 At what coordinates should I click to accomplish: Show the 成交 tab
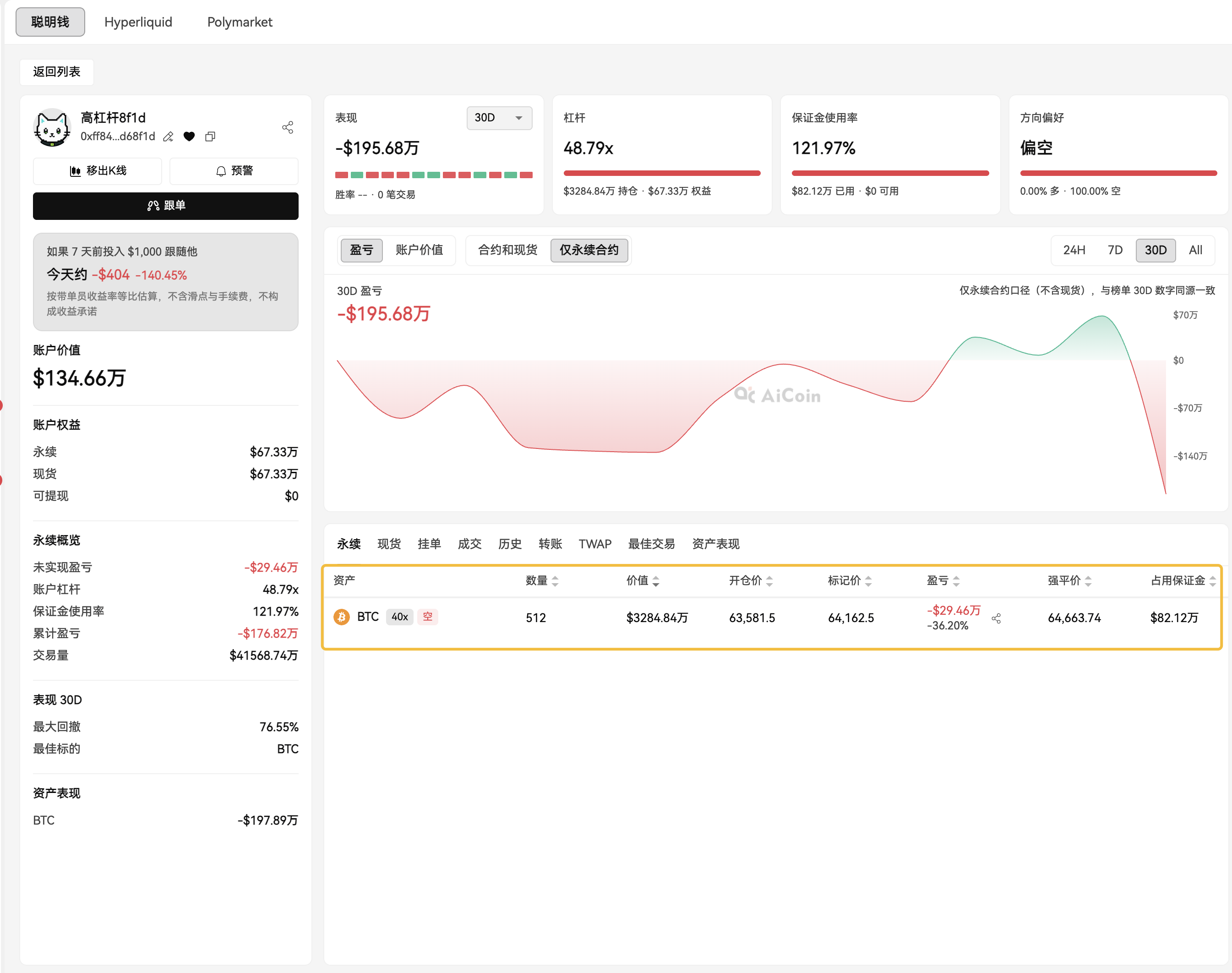coord(470,544)
